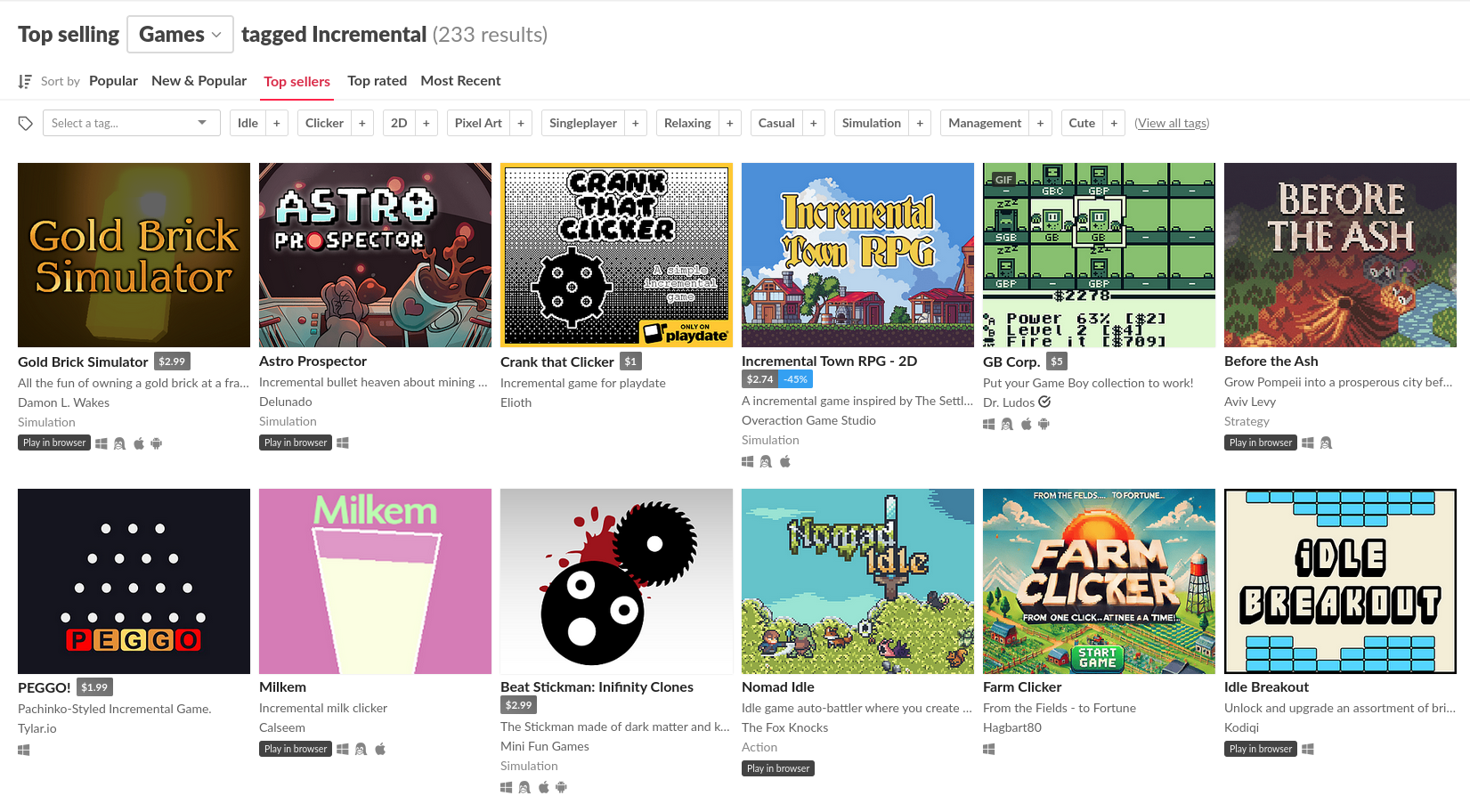
Task: Open the Select a tag dropdown
Action: (x=131, y=123)
